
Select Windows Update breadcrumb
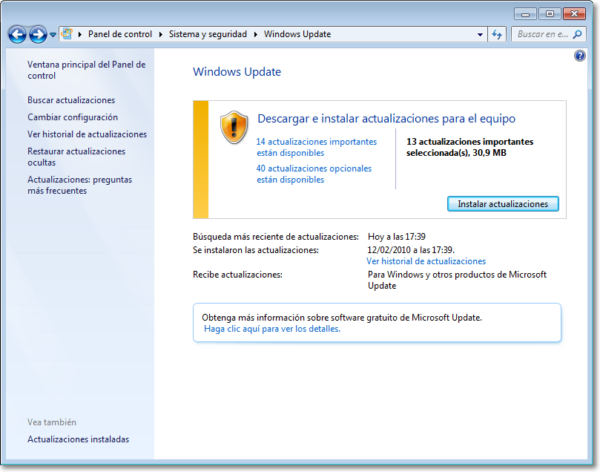(297, 34)
